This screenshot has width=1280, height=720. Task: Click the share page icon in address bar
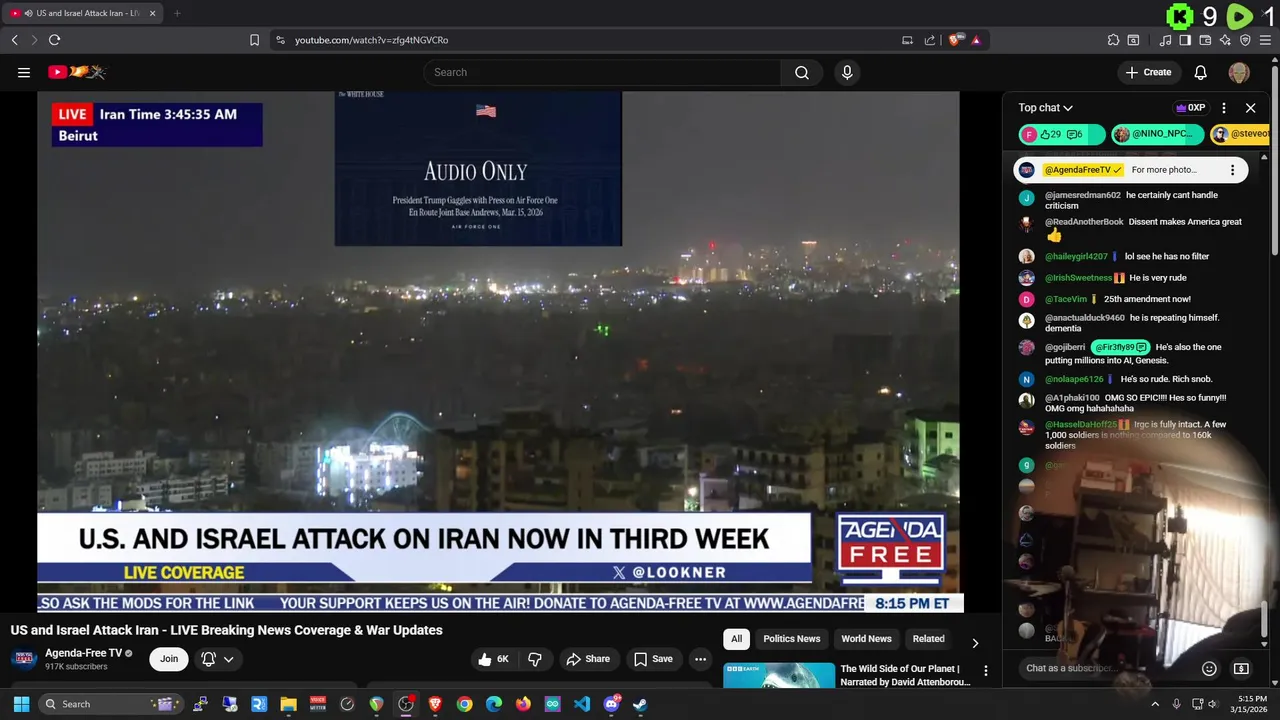[x=930, y=40]
